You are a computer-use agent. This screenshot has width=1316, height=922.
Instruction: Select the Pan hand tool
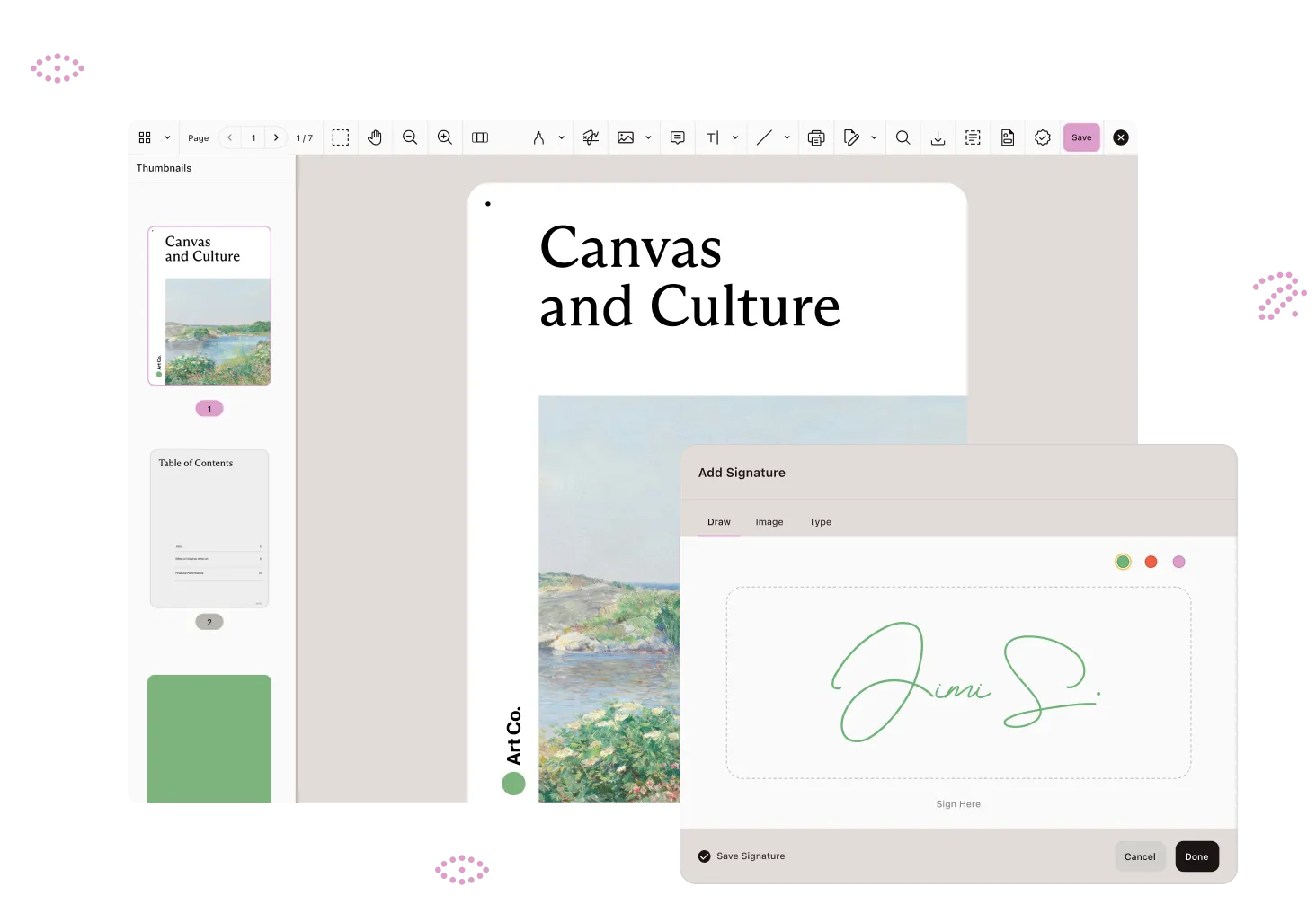pos(375,137)
